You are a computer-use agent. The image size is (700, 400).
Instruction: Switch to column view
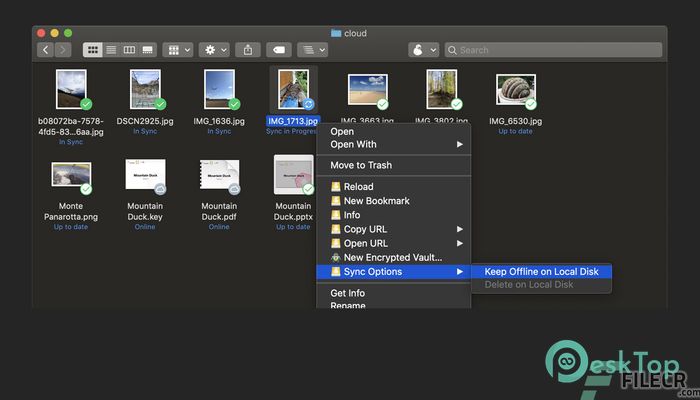pos(129,50)
